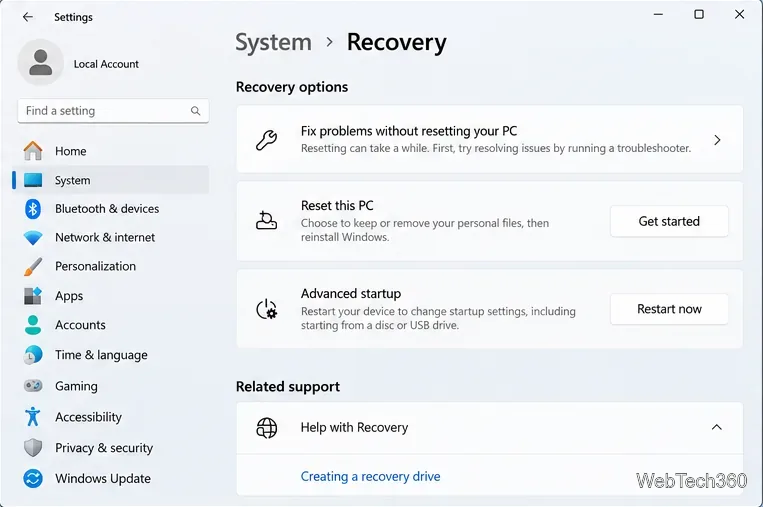This screenshot has width=763, height=507.
Task: Click the Home house icon
Action: [33, 151]
